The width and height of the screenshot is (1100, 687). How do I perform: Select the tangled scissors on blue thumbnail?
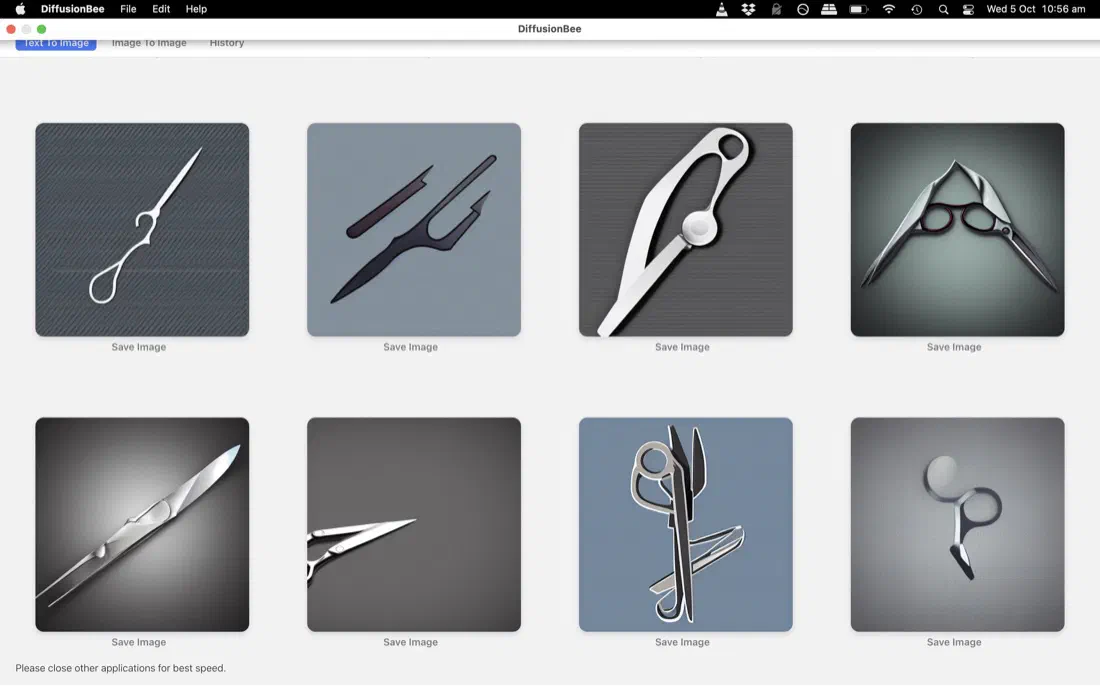(x=685, y=524)
